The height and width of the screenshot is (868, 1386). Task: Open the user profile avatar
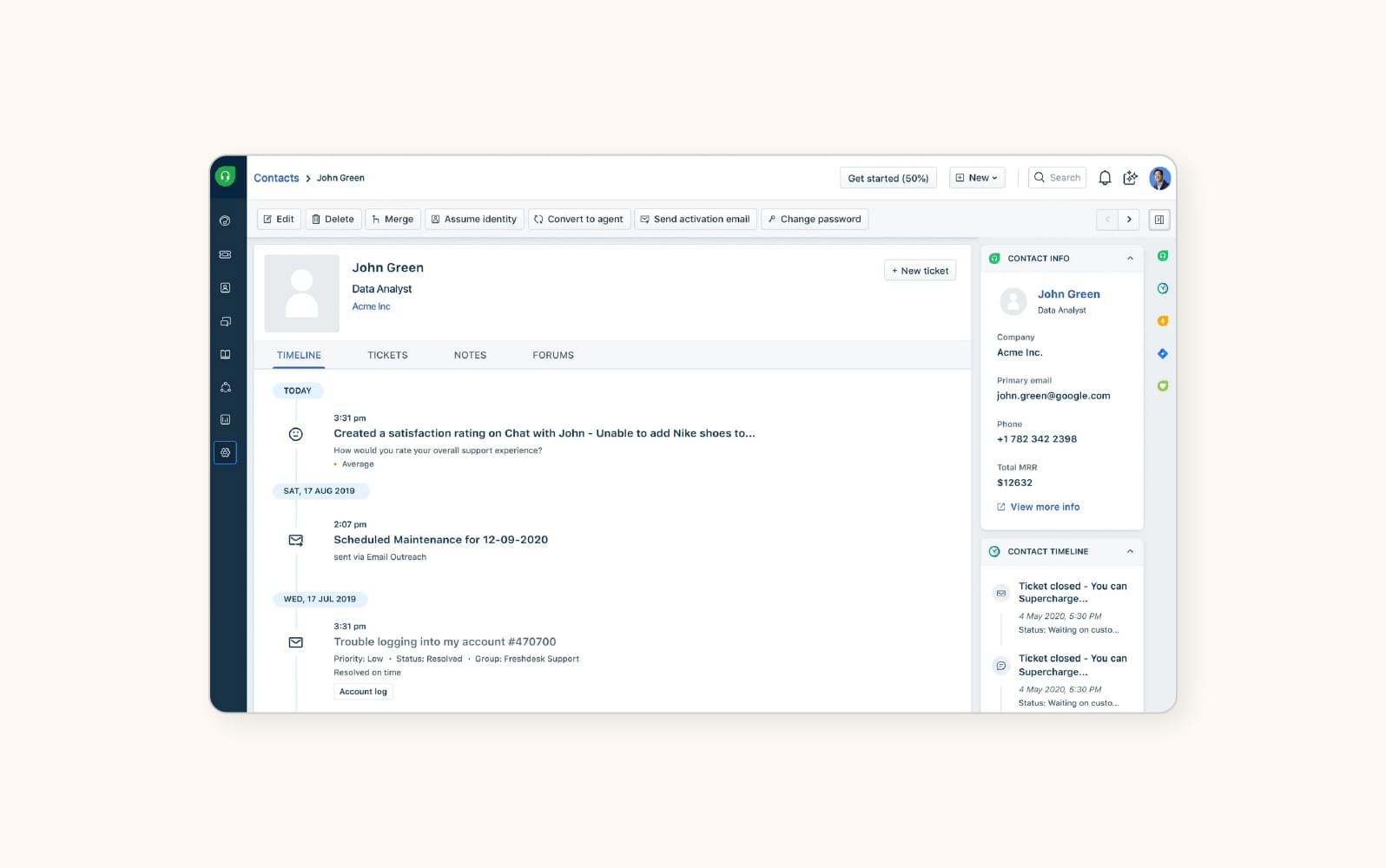[x=1160, y=178]
